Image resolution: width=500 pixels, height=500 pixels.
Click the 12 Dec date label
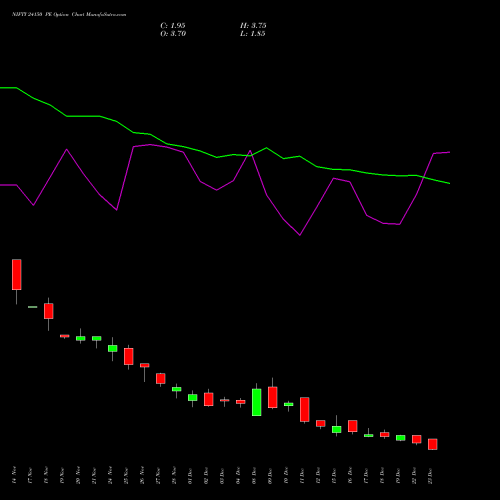(318, 475)
